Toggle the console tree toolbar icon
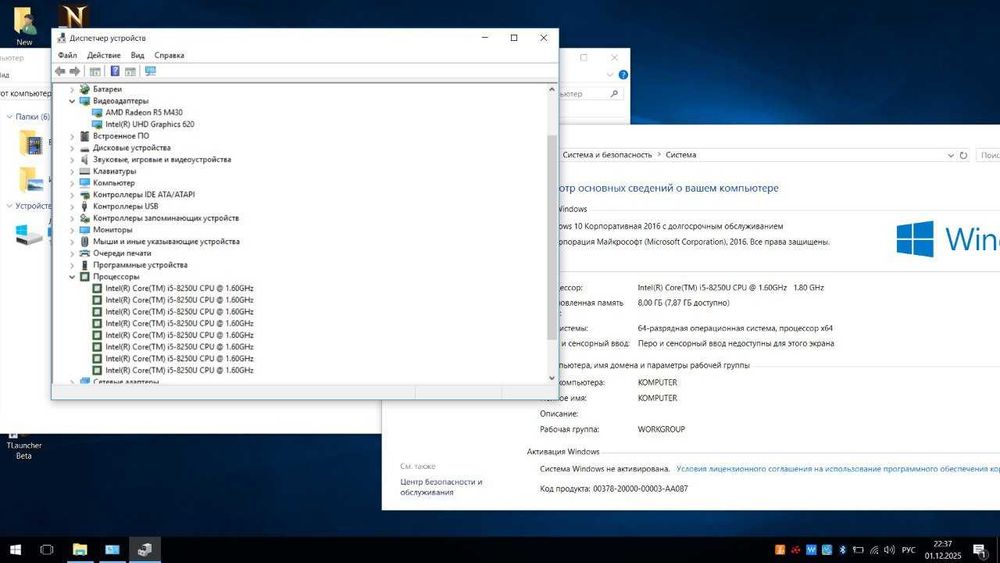This screenshot has height=563, width=1000. [x=95, y=71]
